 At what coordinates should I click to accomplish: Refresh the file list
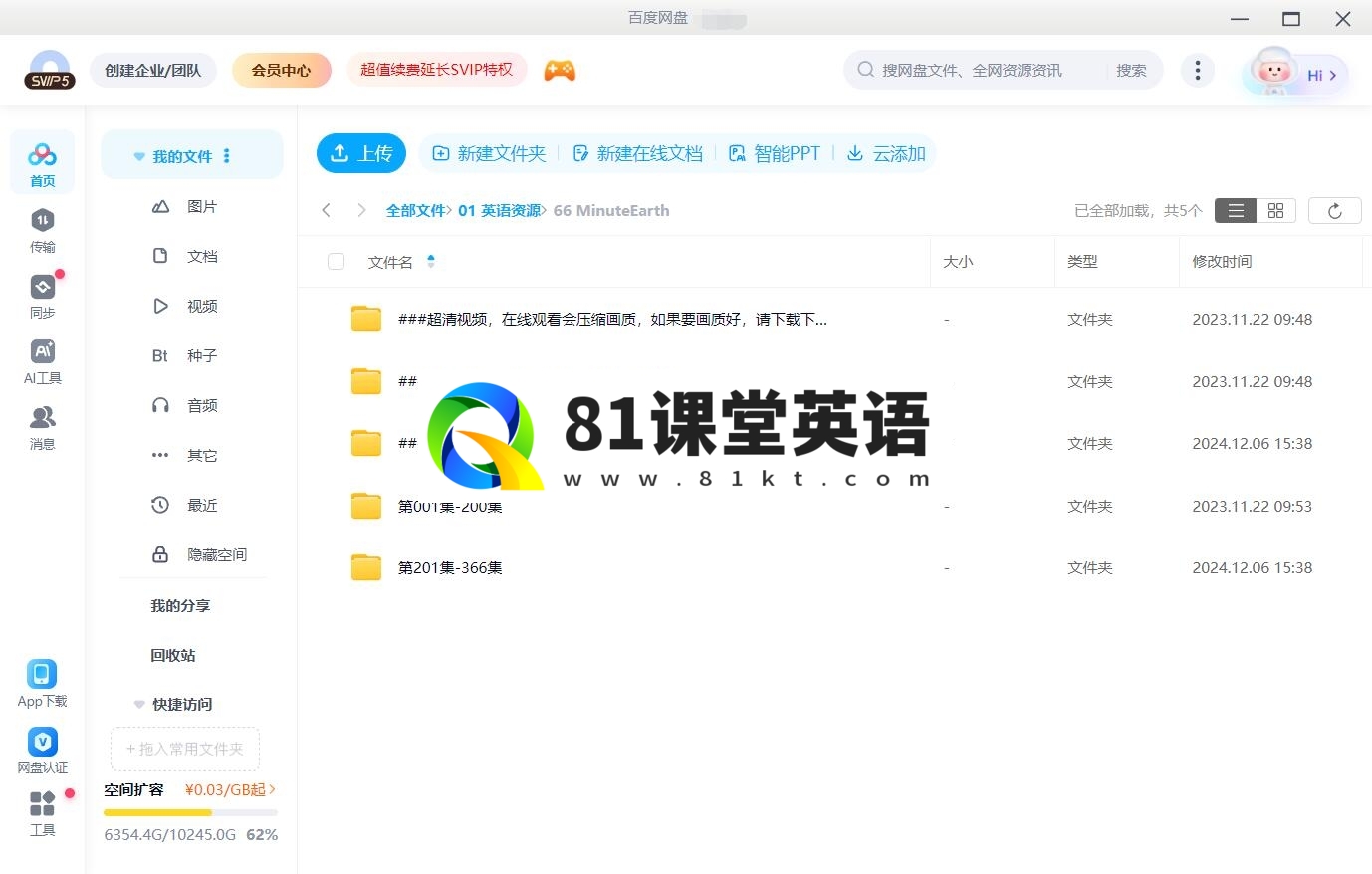1334,211
